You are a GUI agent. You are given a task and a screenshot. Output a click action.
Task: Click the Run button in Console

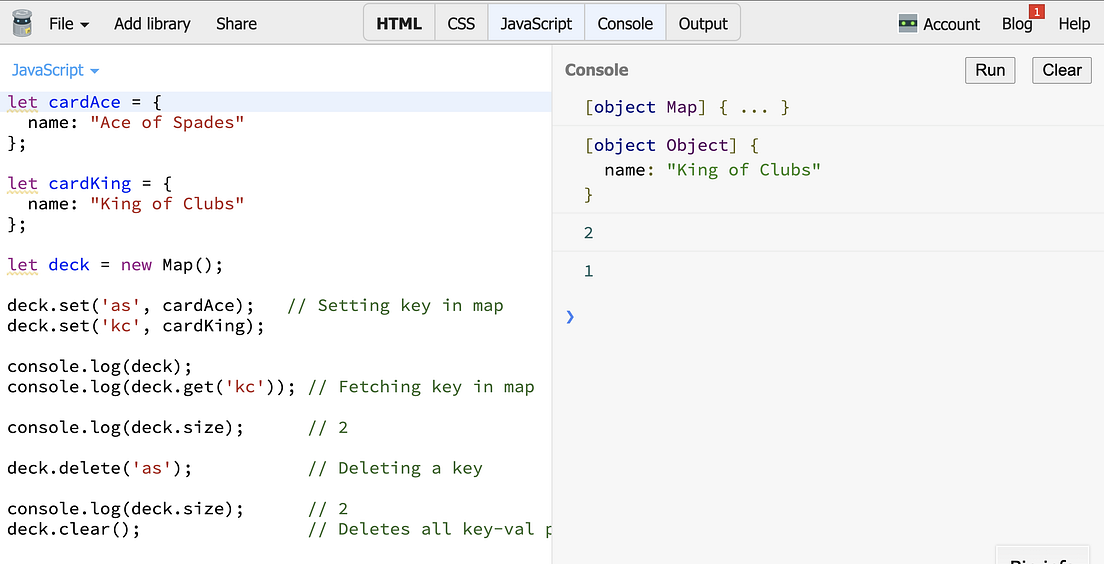click(990, 70)
